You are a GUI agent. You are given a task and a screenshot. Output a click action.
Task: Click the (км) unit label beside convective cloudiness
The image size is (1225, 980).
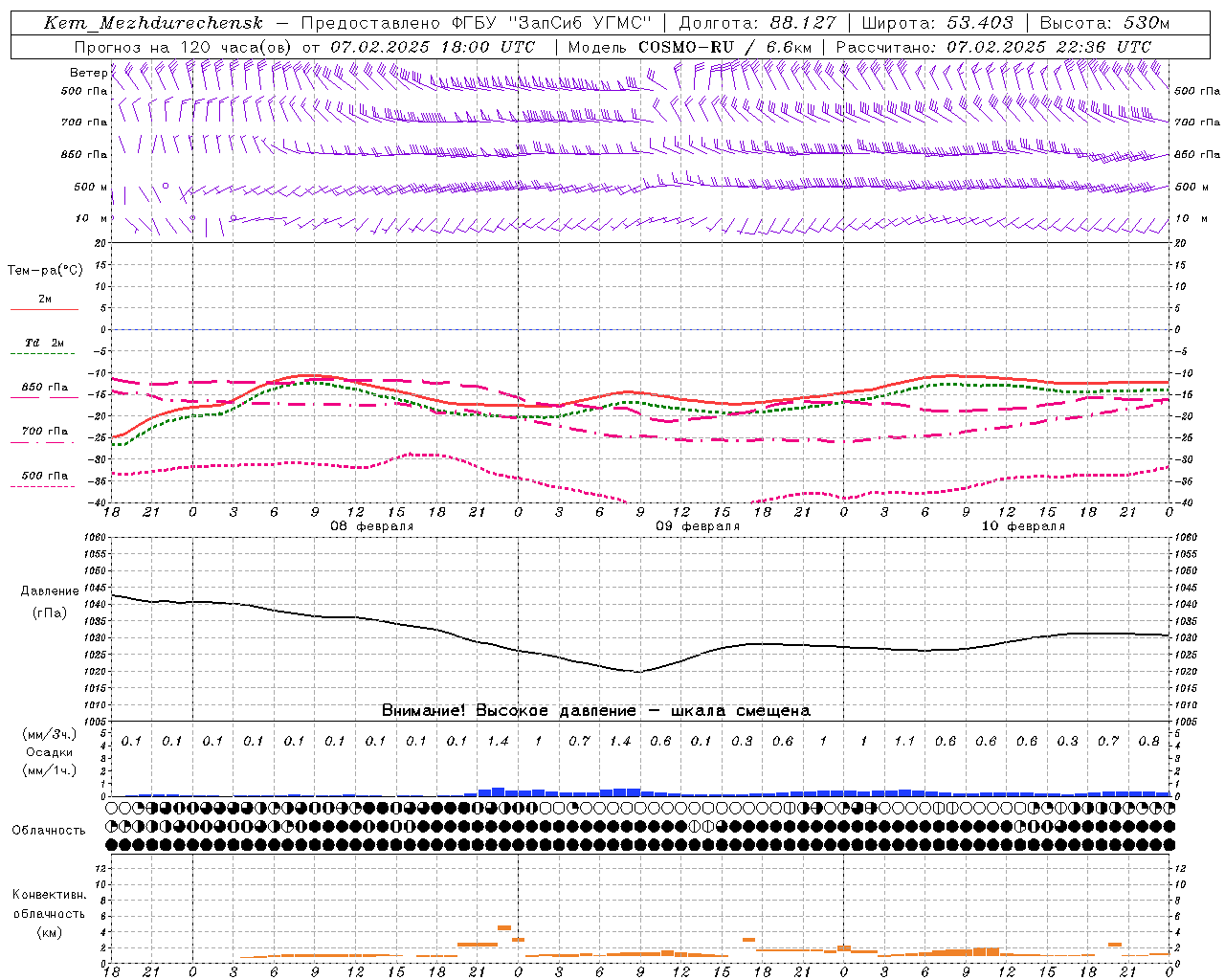pyautogui.click(x=49, y=932)
